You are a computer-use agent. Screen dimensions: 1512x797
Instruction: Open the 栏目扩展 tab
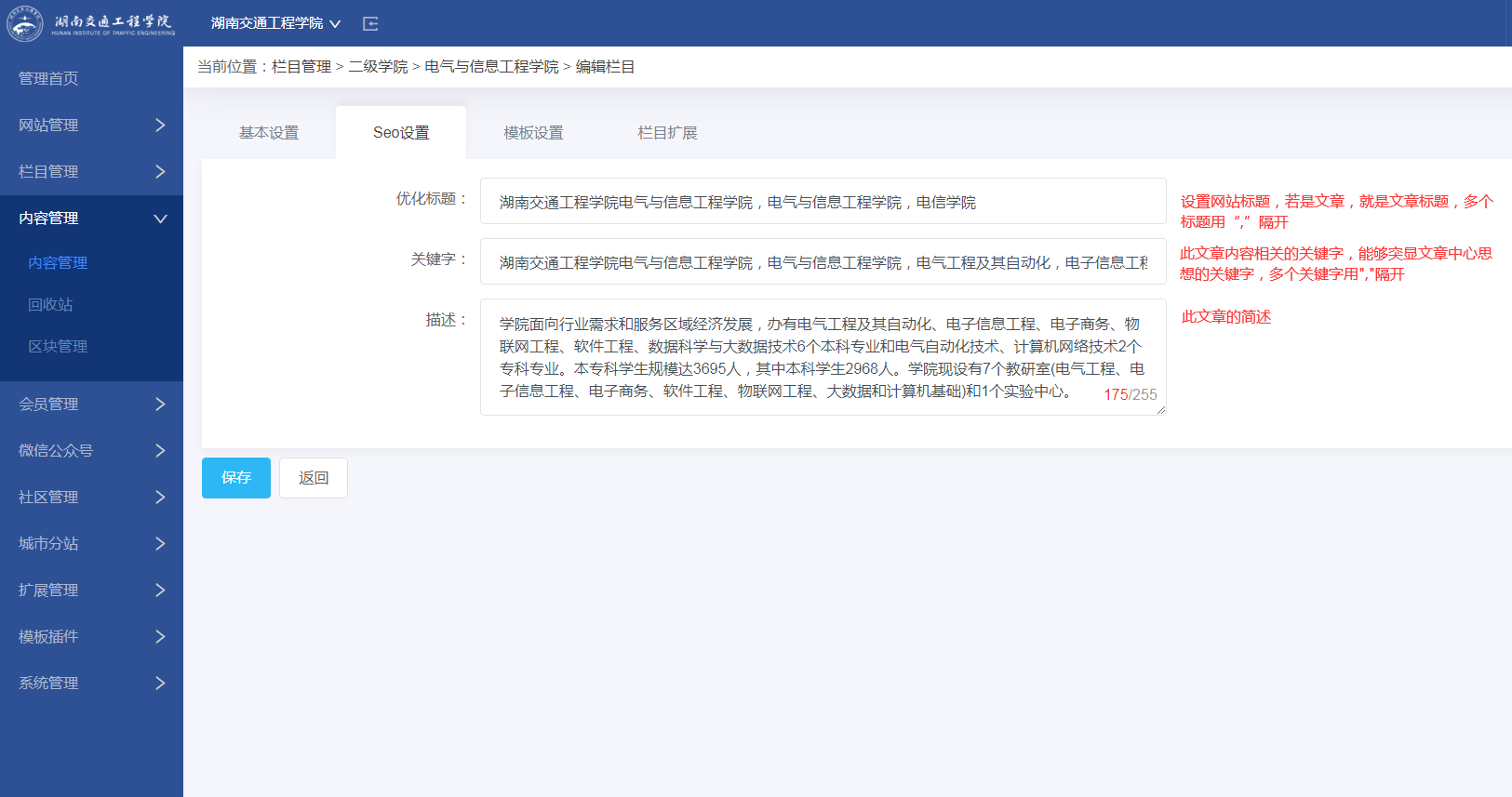[667, 133]
